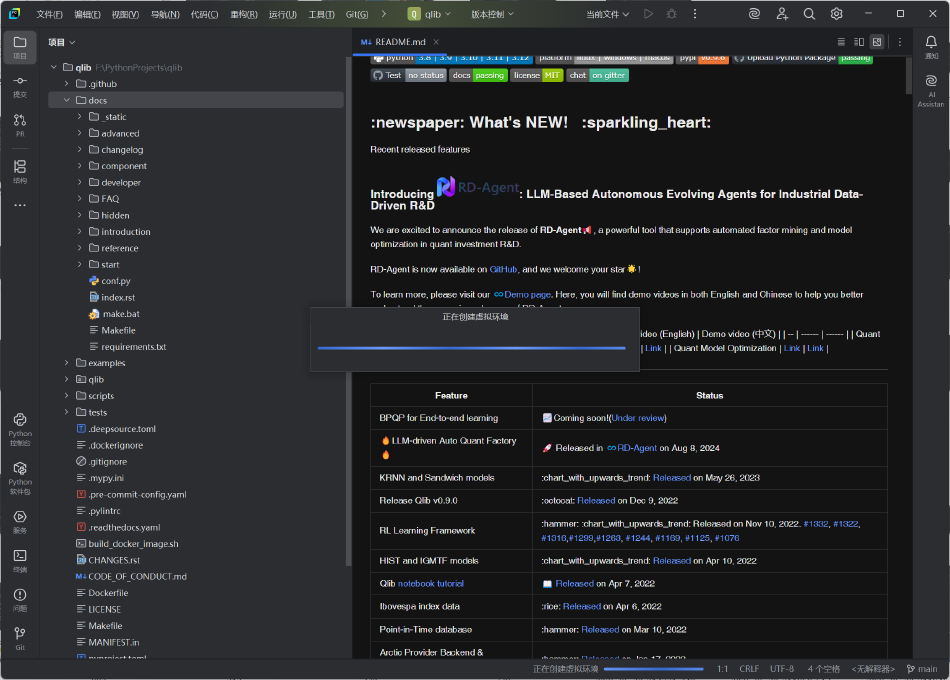Click the CRLF line separator widget

pos(749,669)
